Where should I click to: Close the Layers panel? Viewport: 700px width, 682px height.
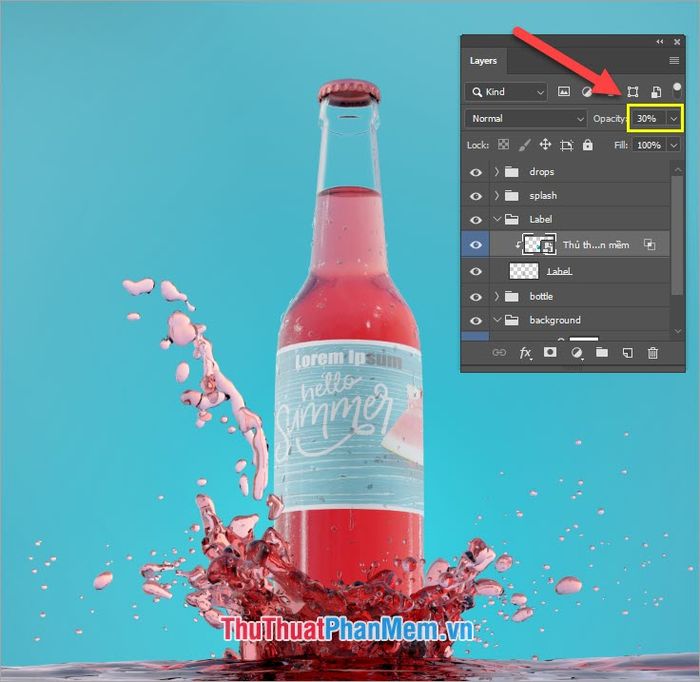pyautogui.click(x=677, y=42)
